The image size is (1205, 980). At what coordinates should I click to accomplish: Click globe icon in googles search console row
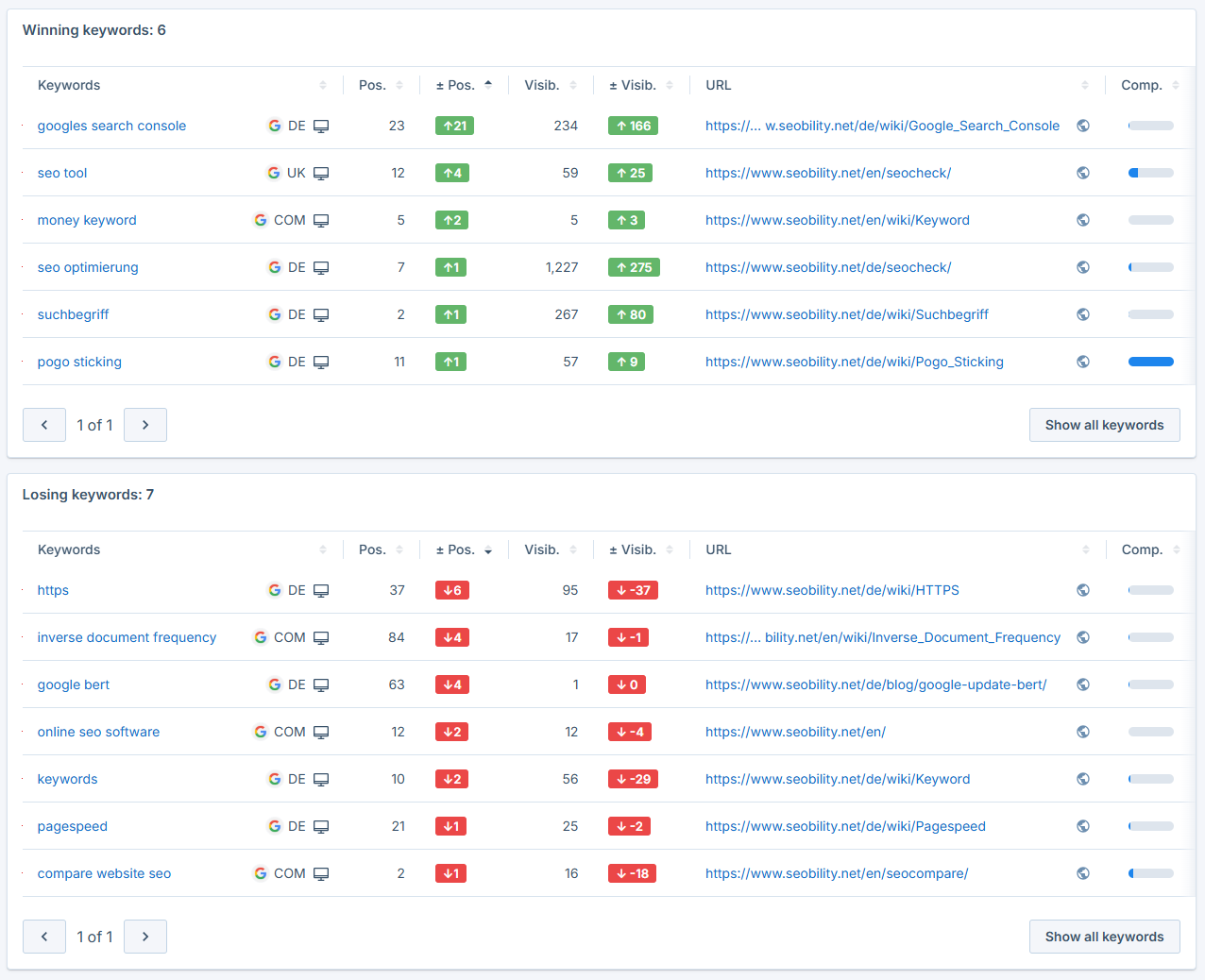[x=1083, y=126]
